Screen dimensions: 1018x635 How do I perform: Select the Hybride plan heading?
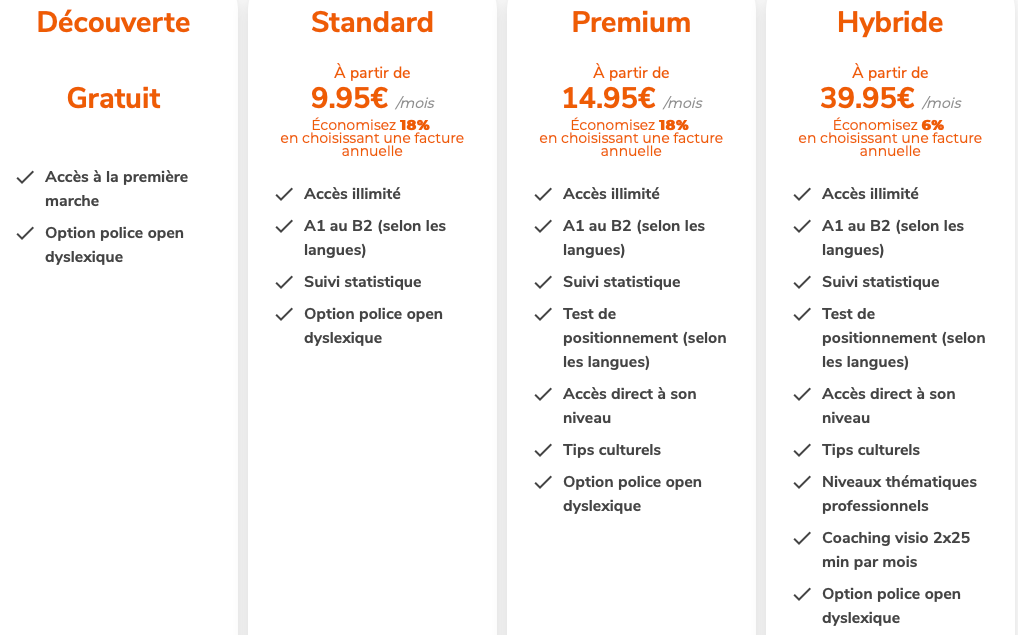tap(890, 22)
